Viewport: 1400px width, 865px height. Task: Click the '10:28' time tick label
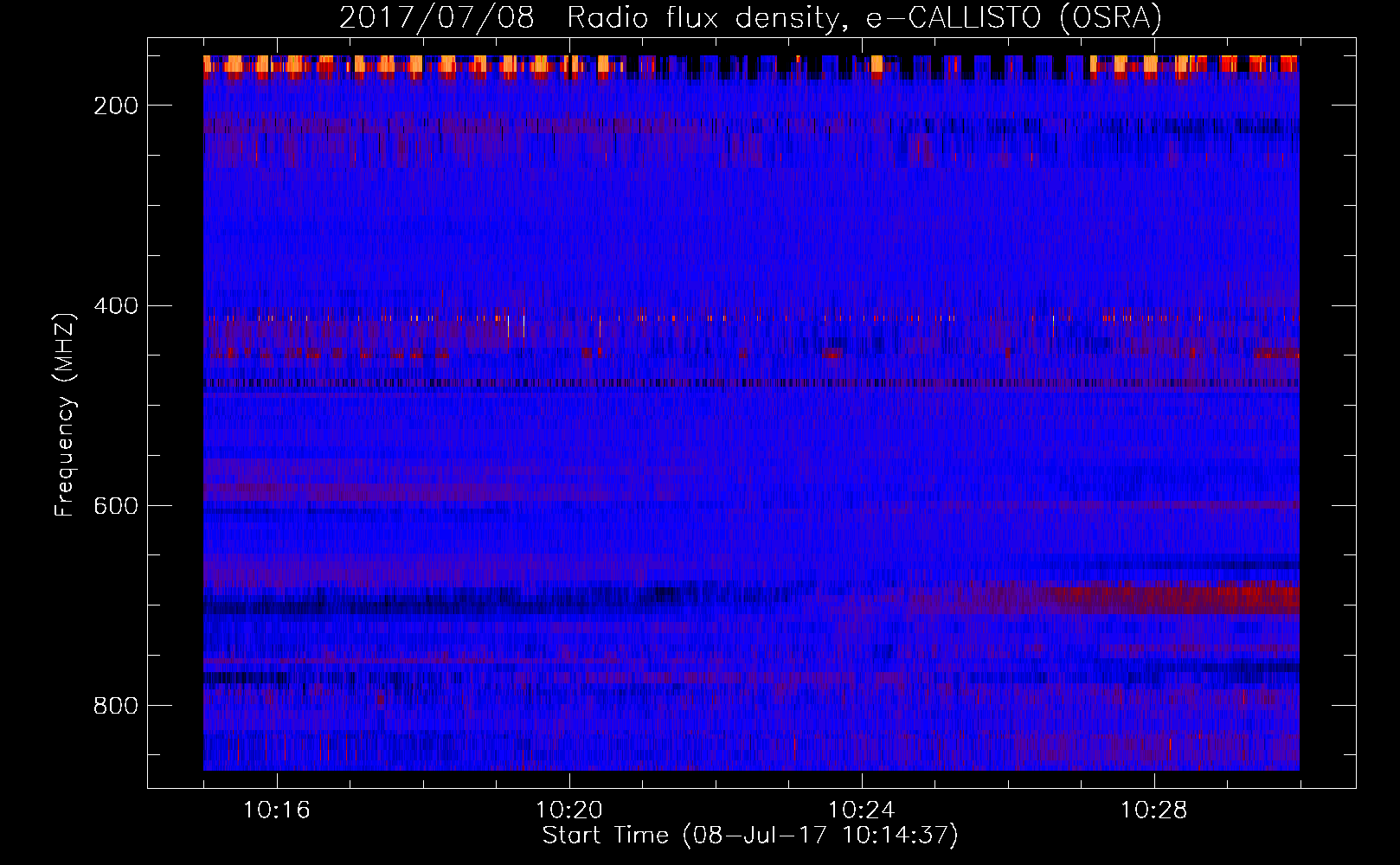click(1154, 811)
